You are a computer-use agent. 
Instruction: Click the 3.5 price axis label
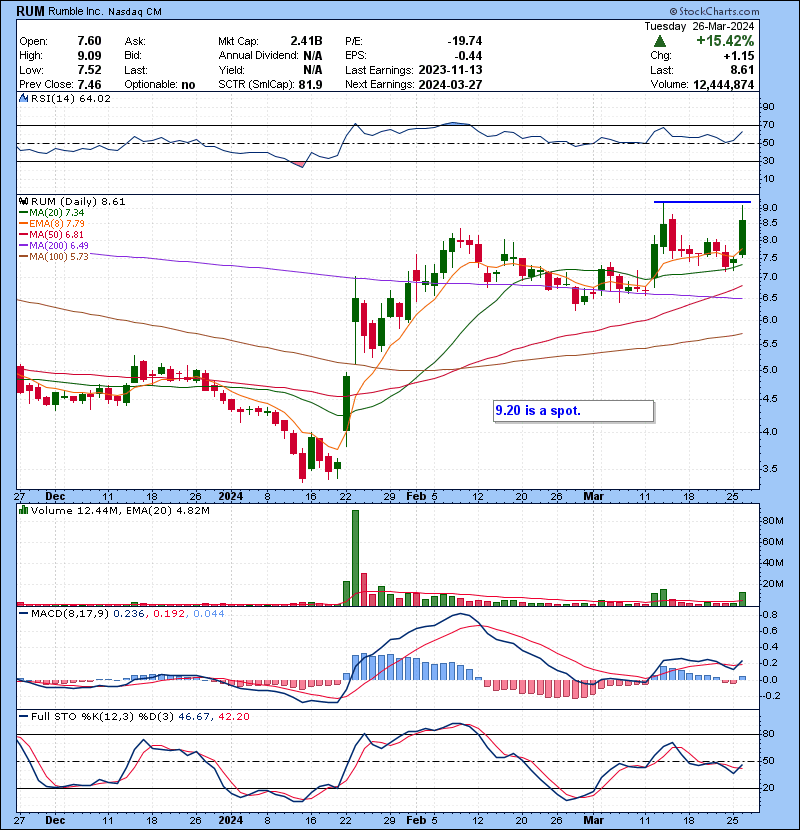[x=770, y=468]
